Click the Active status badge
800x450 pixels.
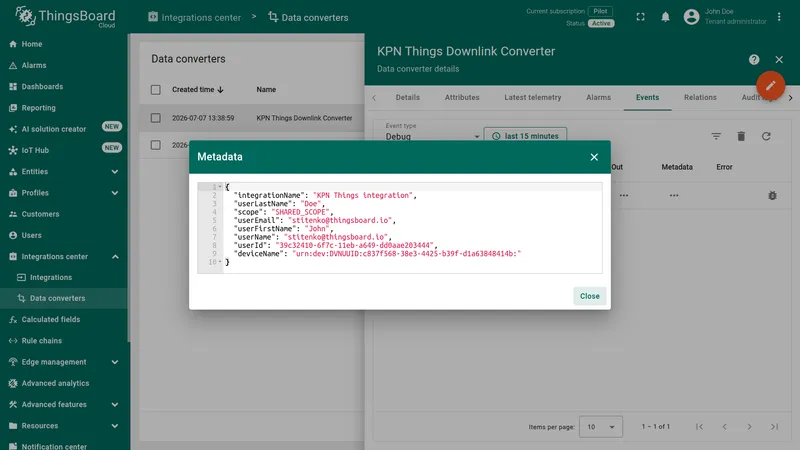601,23
